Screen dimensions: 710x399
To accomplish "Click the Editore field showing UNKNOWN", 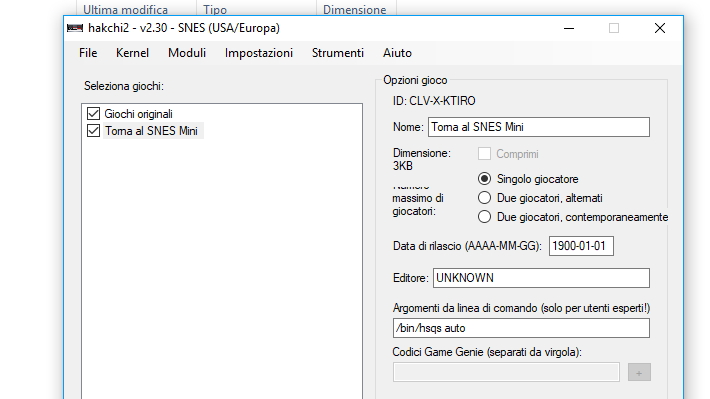I will pos(541,278).
